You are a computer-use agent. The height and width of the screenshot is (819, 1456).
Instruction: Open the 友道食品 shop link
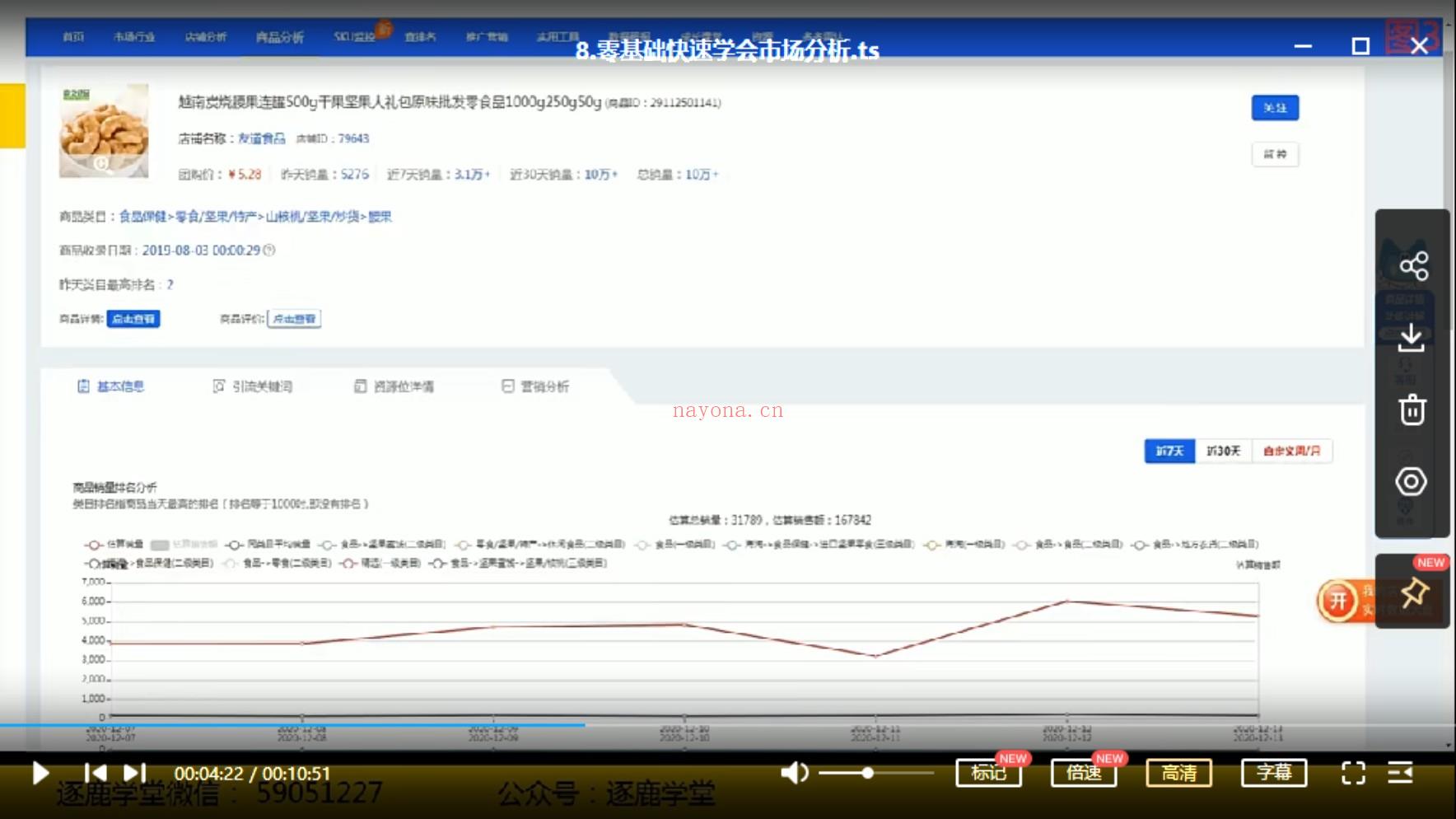262,138
